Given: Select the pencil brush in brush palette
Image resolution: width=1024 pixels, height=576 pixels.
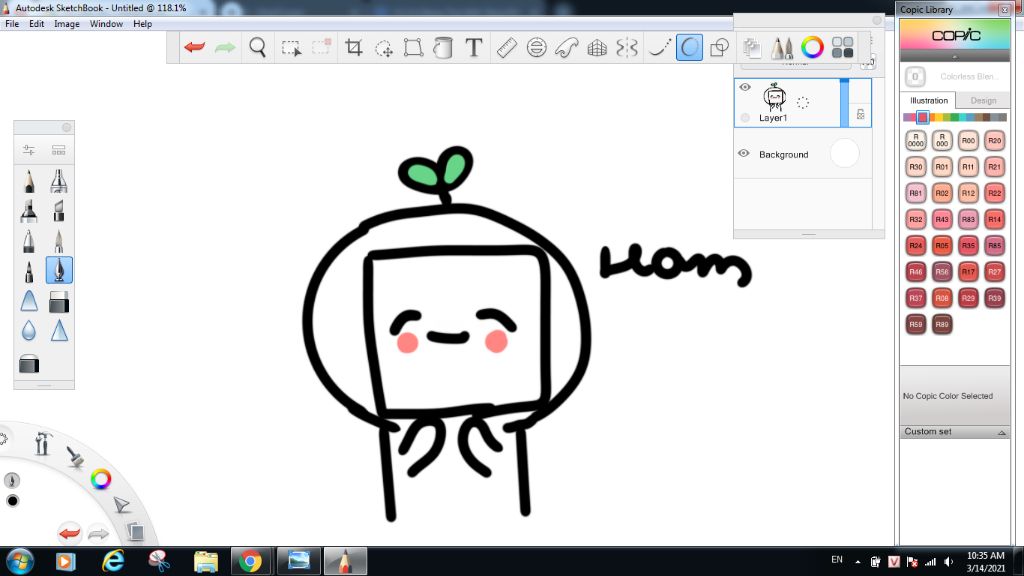Looking at the screenshot, I should 29,181.
